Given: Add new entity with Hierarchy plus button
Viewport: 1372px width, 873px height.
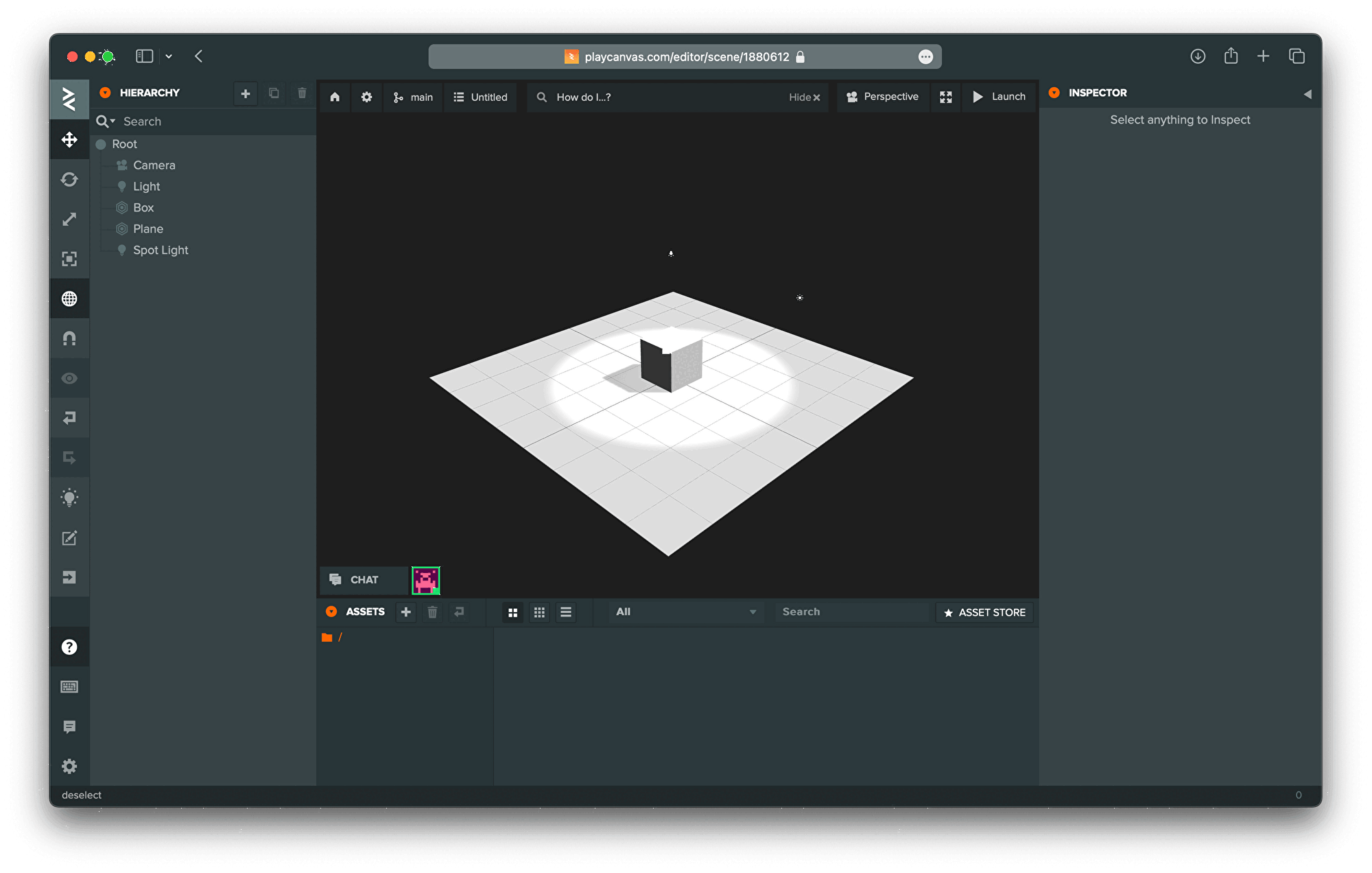Looking at the screenshot, I should (246, 93).
